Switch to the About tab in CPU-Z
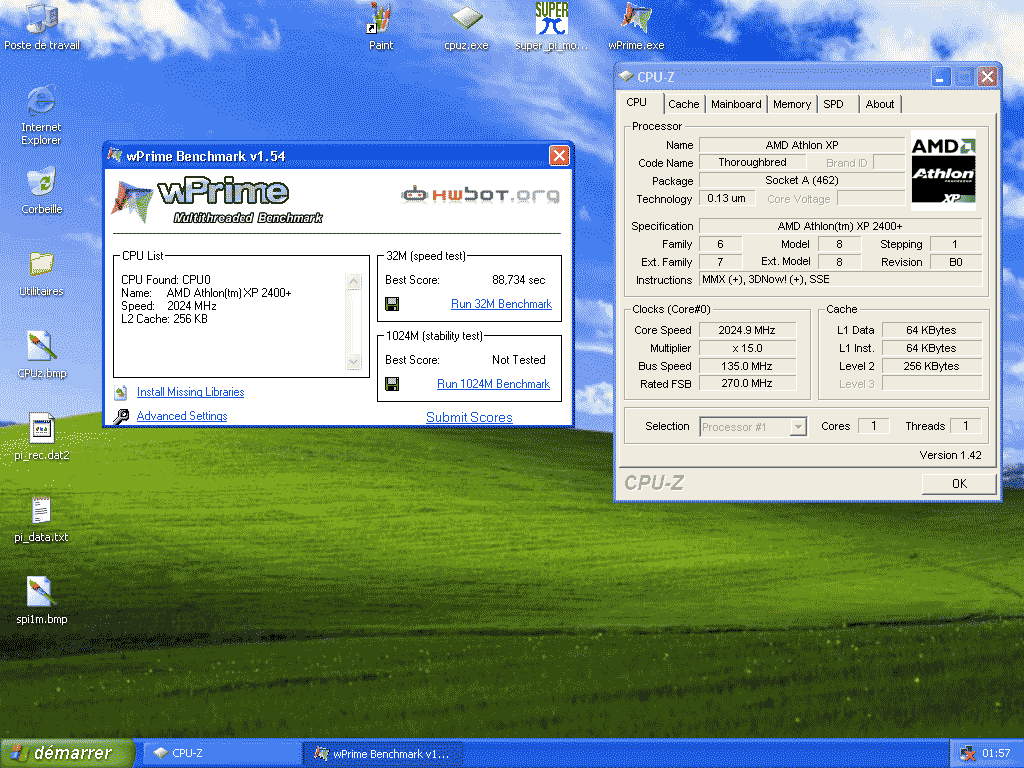Image resolution: width=1024 pixels, height=768 pixels. coord(880,104)
